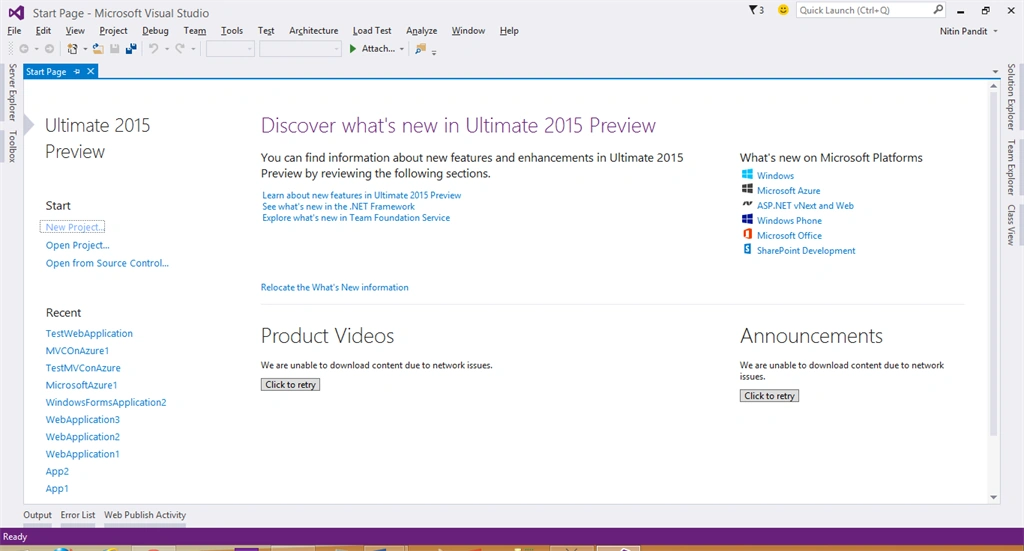Open the Solution Explorer side tab

pyautogui.click(x=1011, y=97)
